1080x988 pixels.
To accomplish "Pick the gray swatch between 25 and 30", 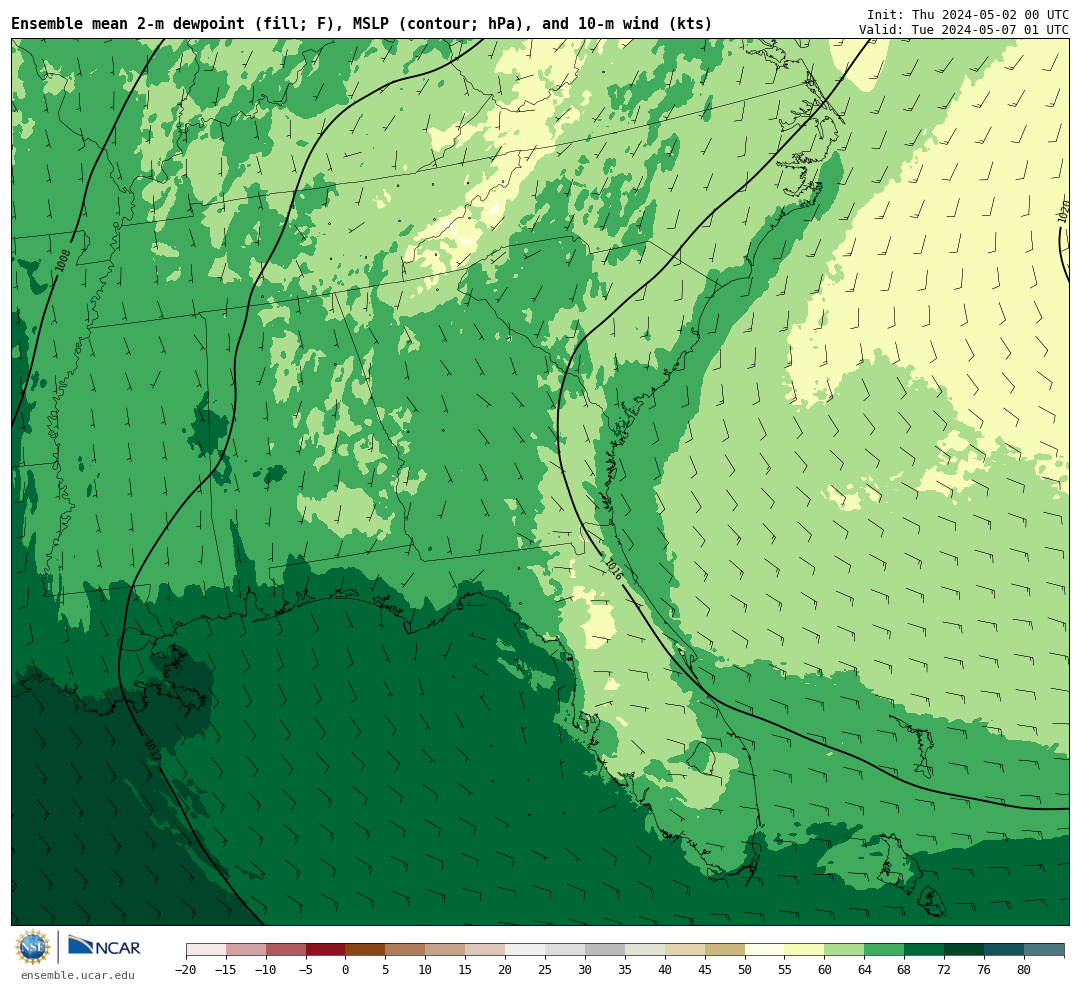I will coord(565,950).
